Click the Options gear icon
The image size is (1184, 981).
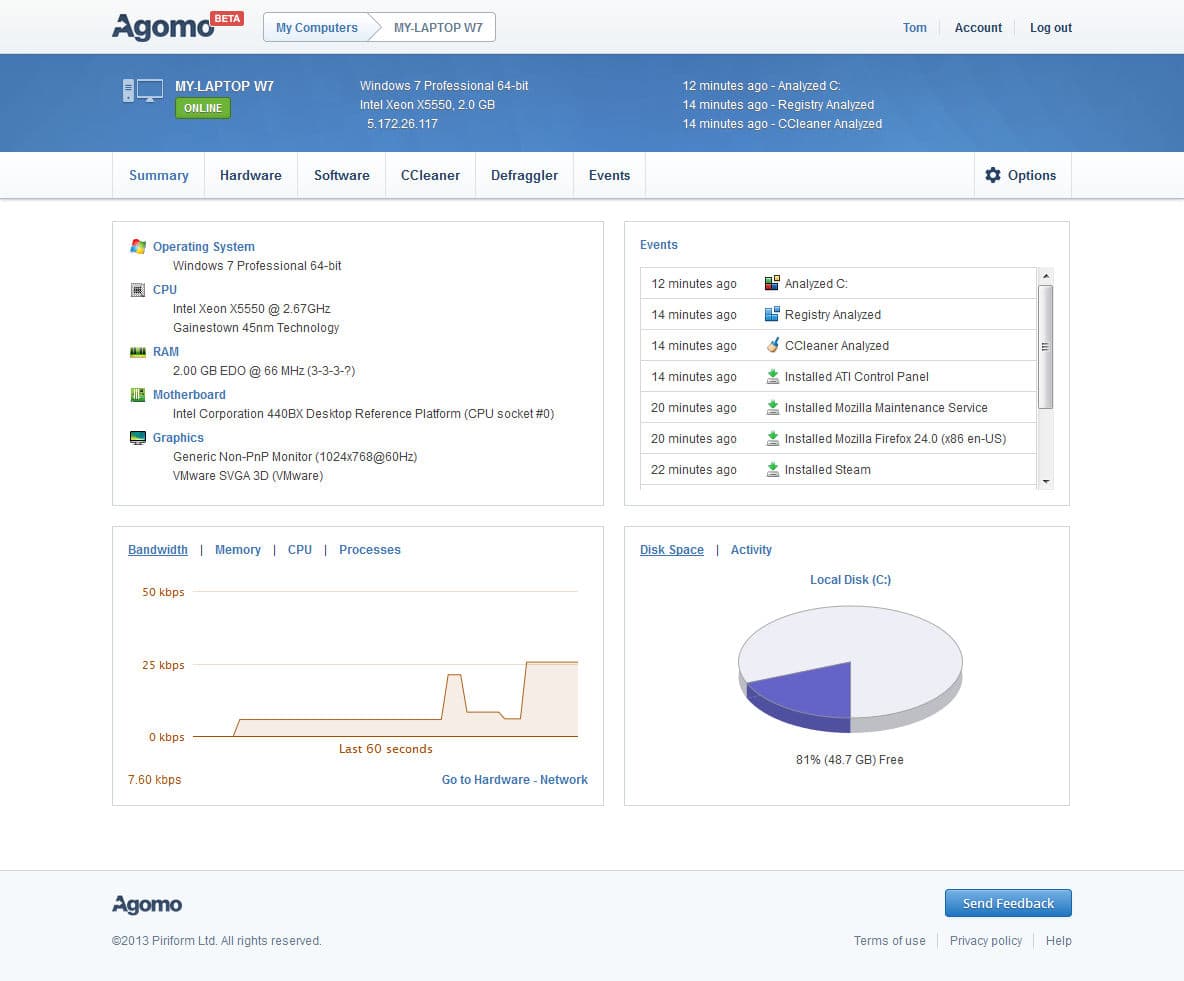(992, 175)
